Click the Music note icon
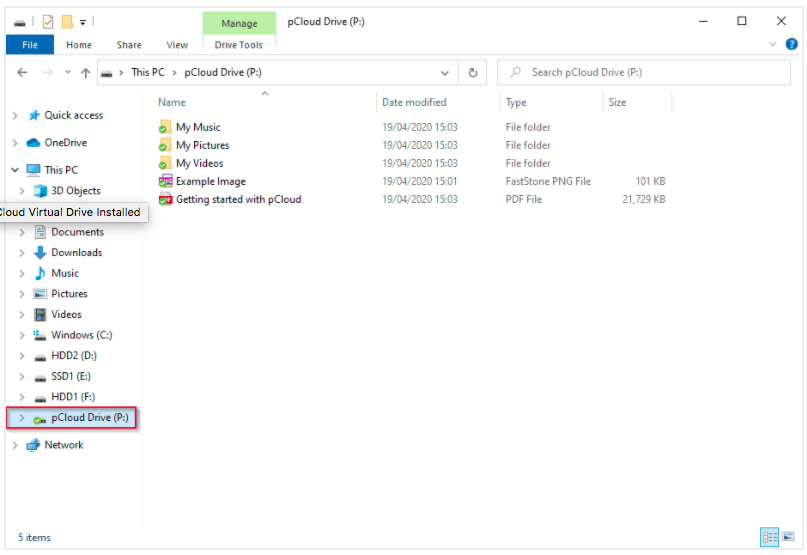Viewport: 807px width, 555px height. tap(40, 273)
